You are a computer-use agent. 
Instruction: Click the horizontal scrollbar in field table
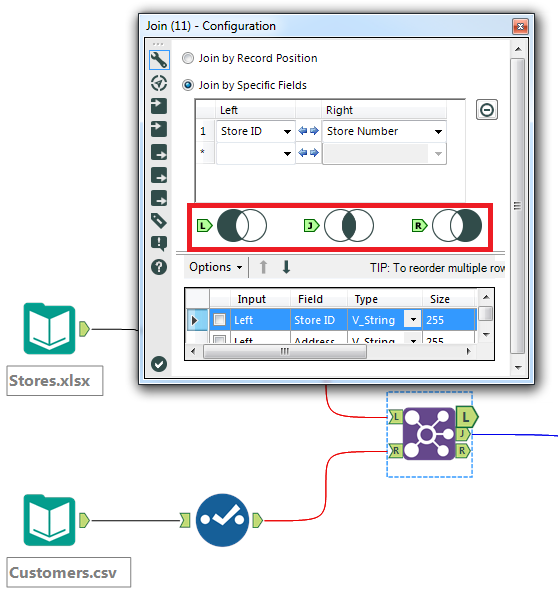click(285, 351)
